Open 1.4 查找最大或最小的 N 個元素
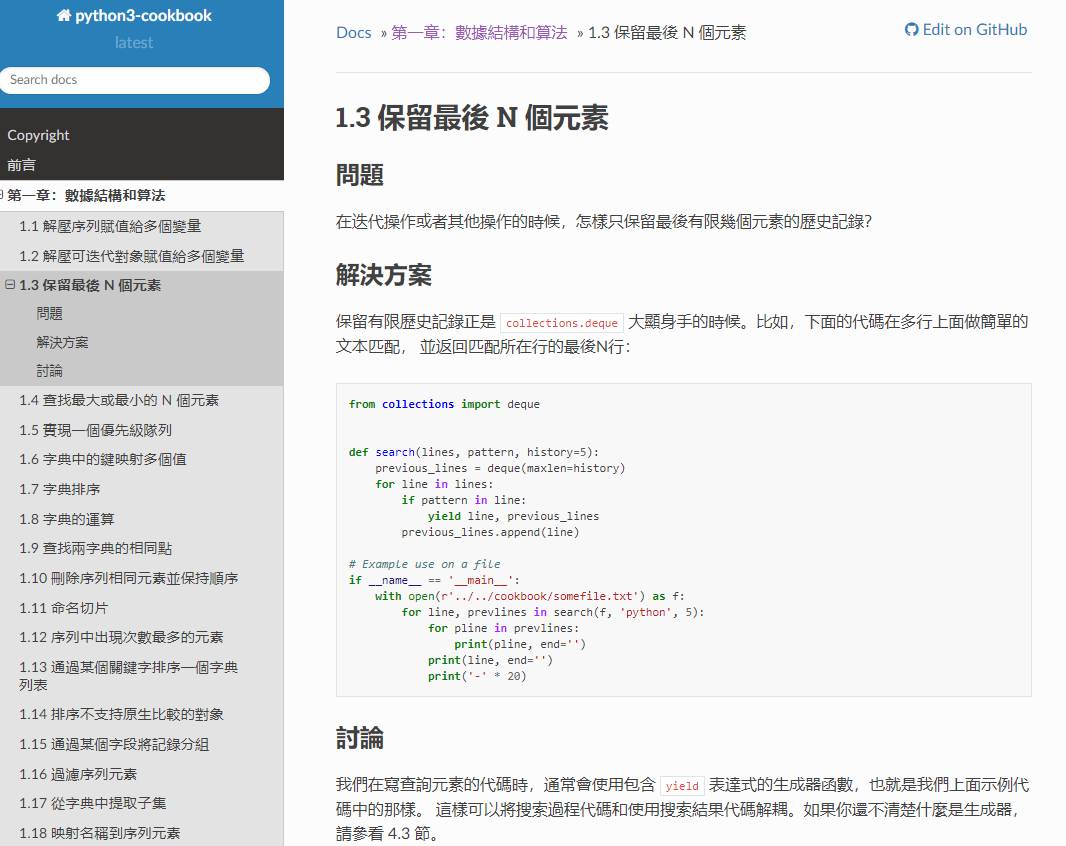1066x846 pixels. pos(119,400)
